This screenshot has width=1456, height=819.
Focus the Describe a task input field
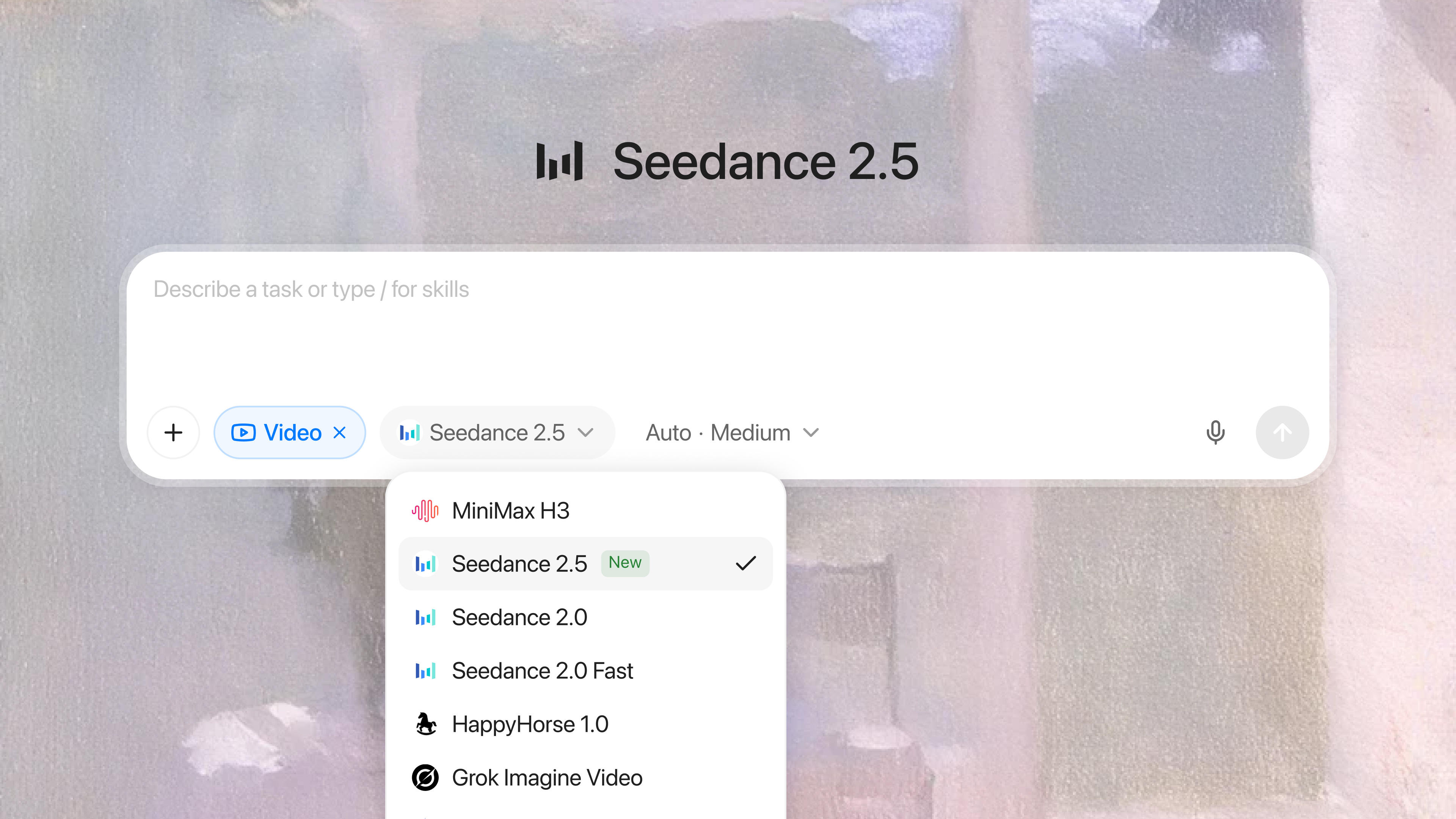(728, 328)
